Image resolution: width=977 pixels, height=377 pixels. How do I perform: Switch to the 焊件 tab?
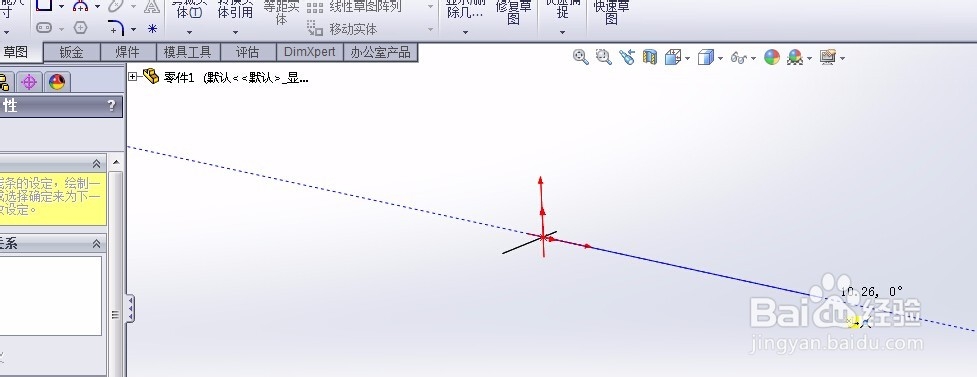click(x=128, y=52)
